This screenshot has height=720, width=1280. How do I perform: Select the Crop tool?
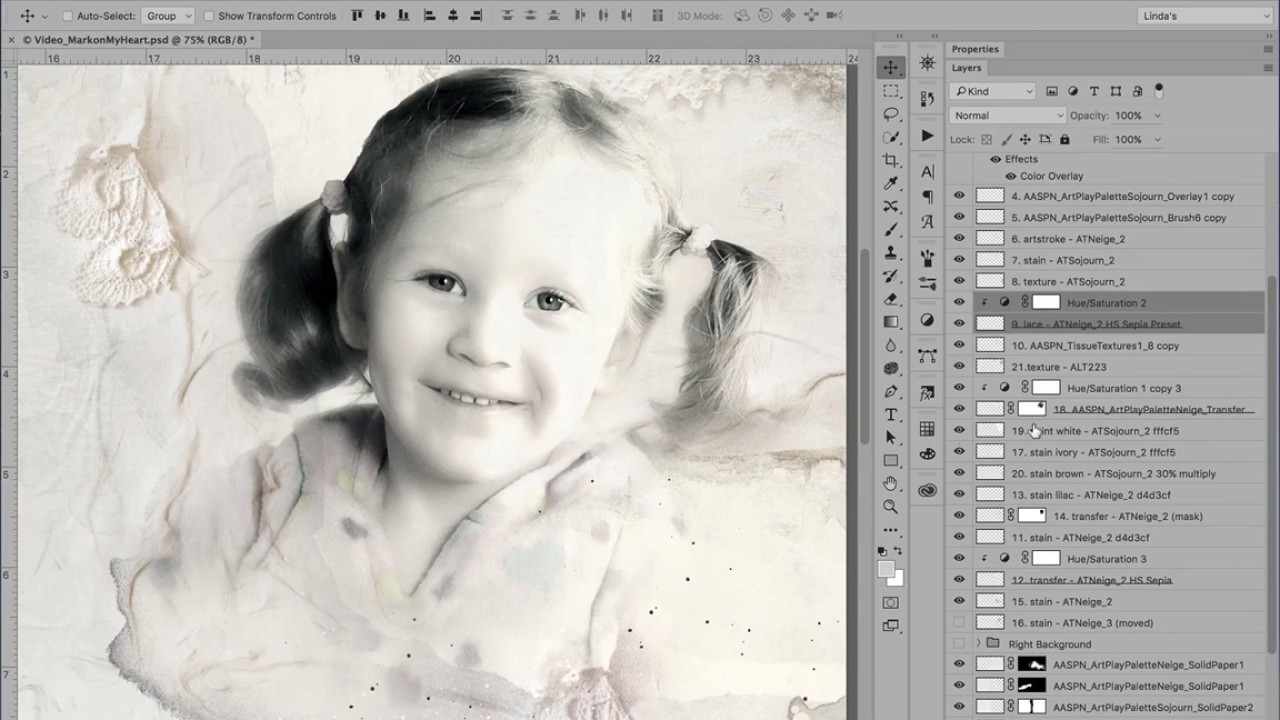coord(891,160)
